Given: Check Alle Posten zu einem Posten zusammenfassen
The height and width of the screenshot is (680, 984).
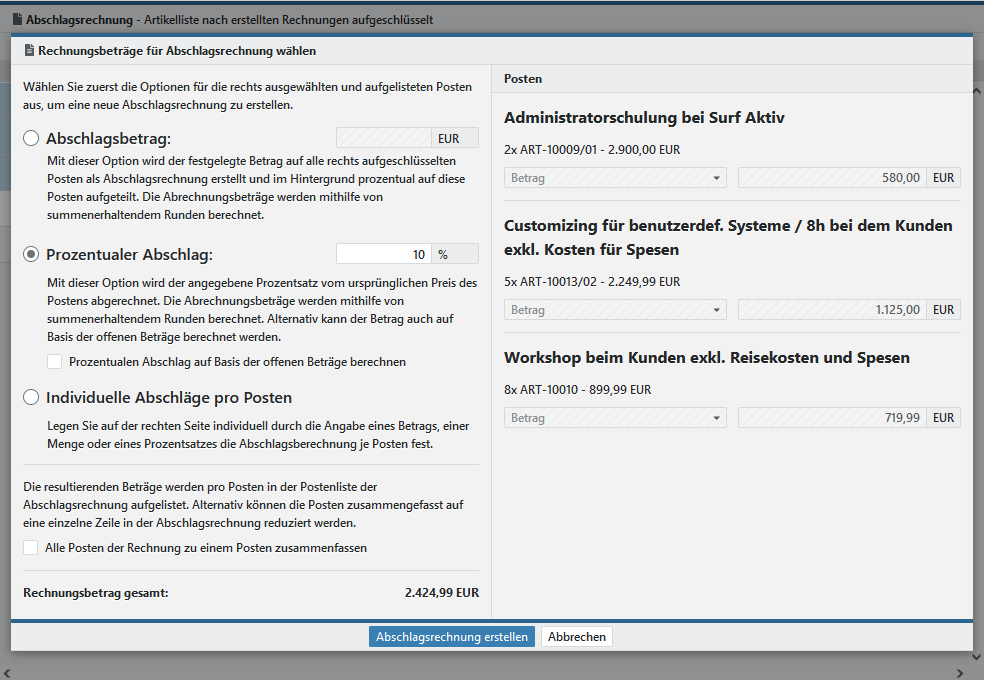Looking at the screenshot, I should 31,548.
